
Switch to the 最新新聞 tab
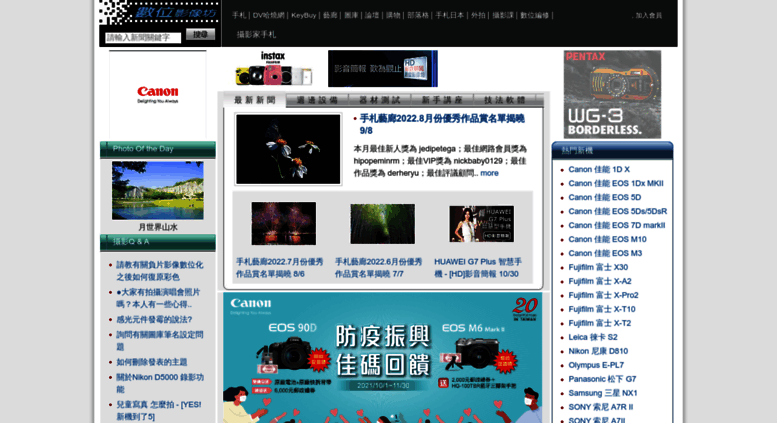[254, 100]
